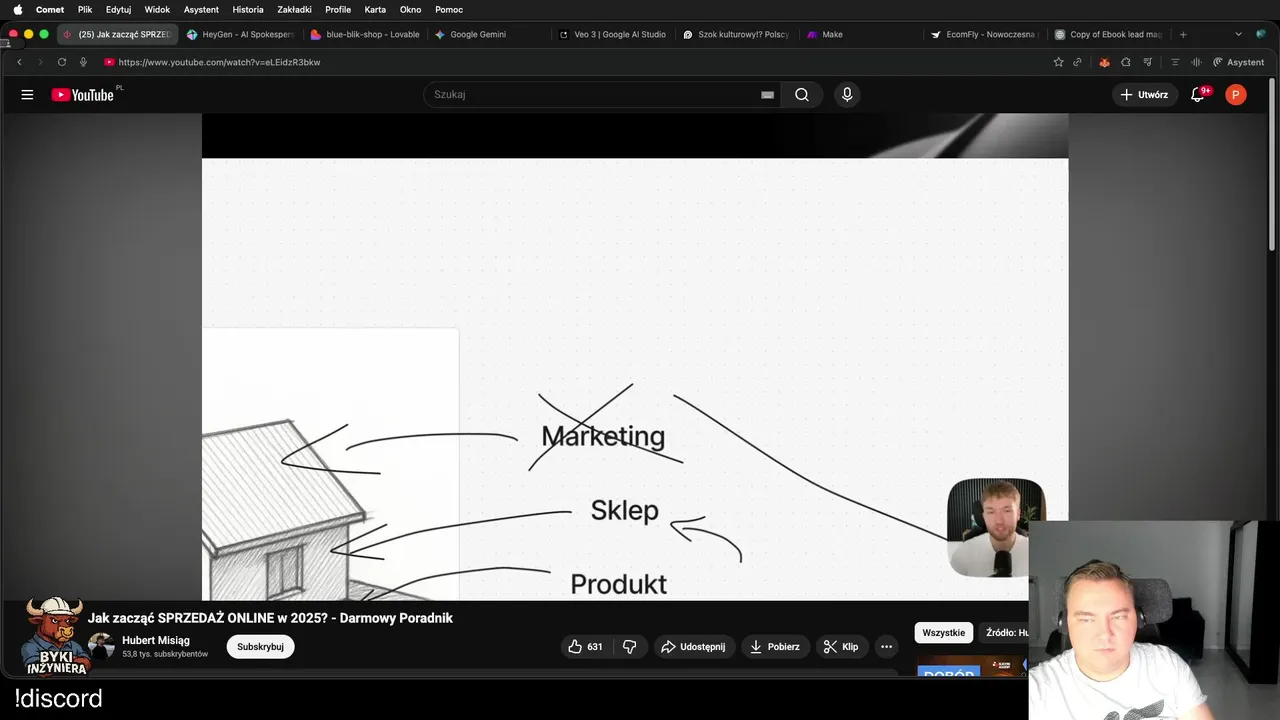The height and width of the screenshot is (720, 1280).
Task: Open the extensions puzzle icon
Action: pyautogui.click(x=1125, y=62)
